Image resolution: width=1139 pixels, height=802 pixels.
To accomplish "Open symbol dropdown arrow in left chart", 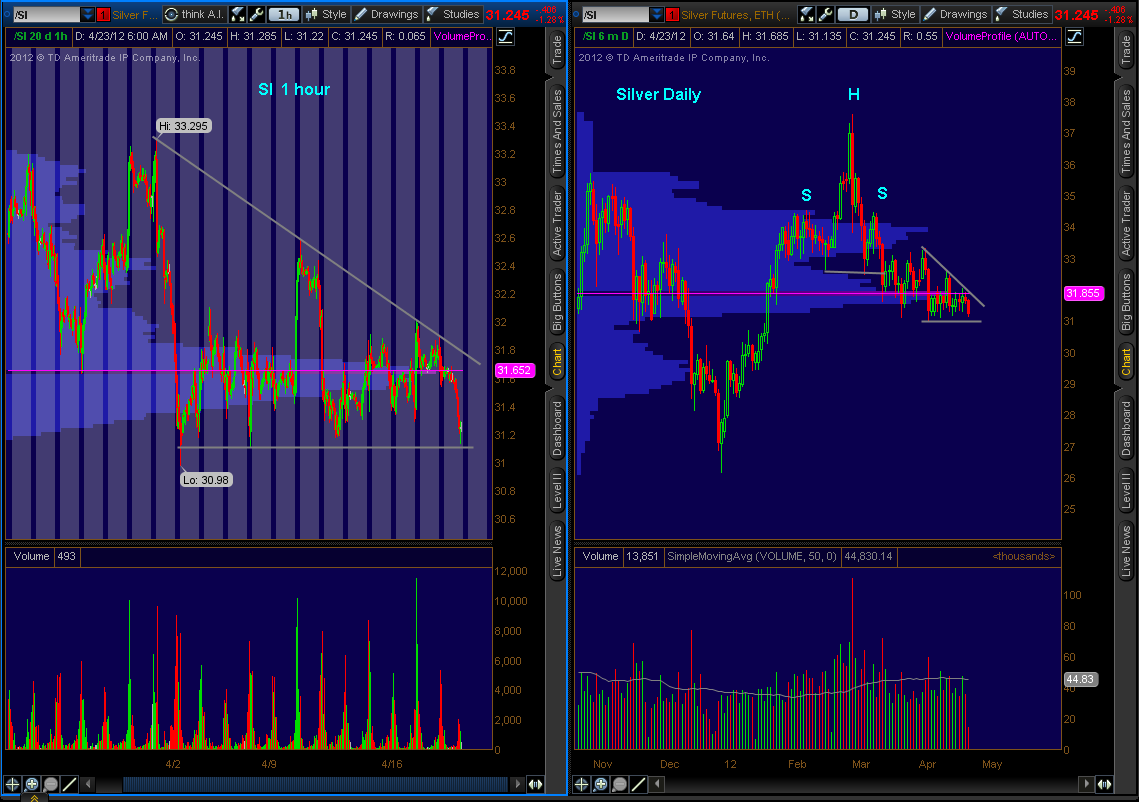I will (x=88, y=14).
